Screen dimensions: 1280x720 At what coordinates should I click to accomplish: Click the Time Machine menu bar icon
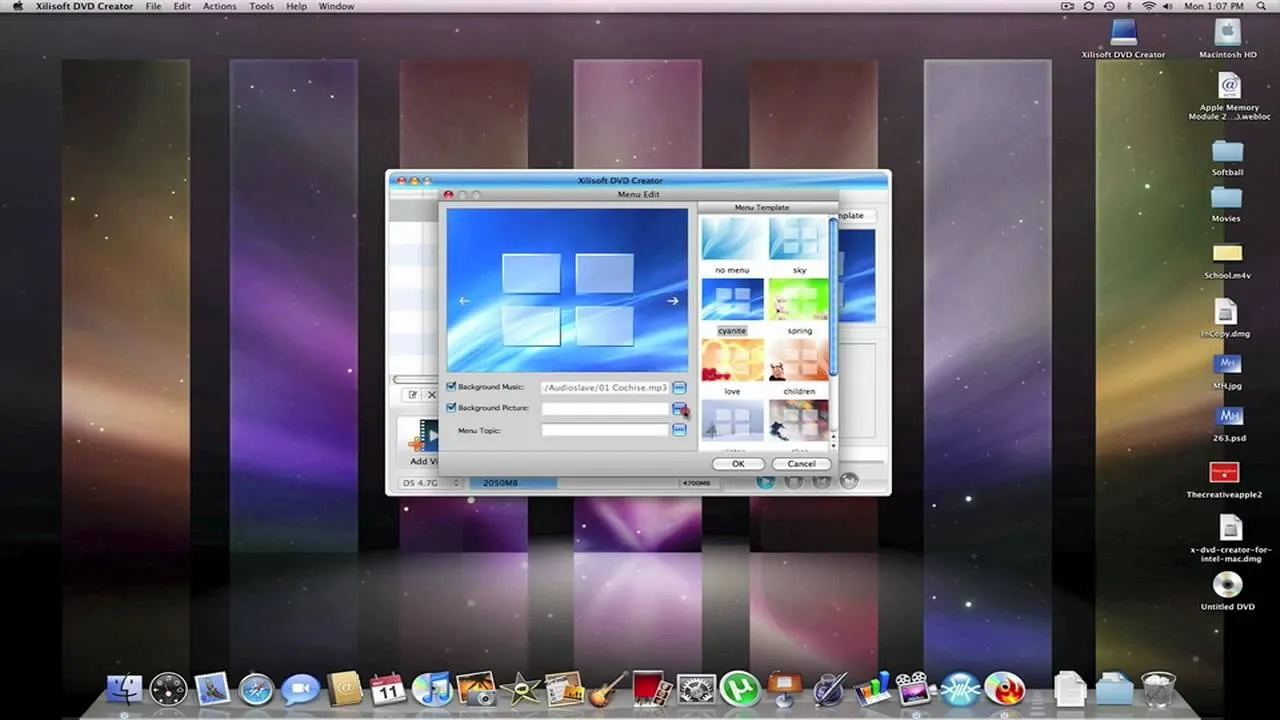click(x=1107, y=6)
